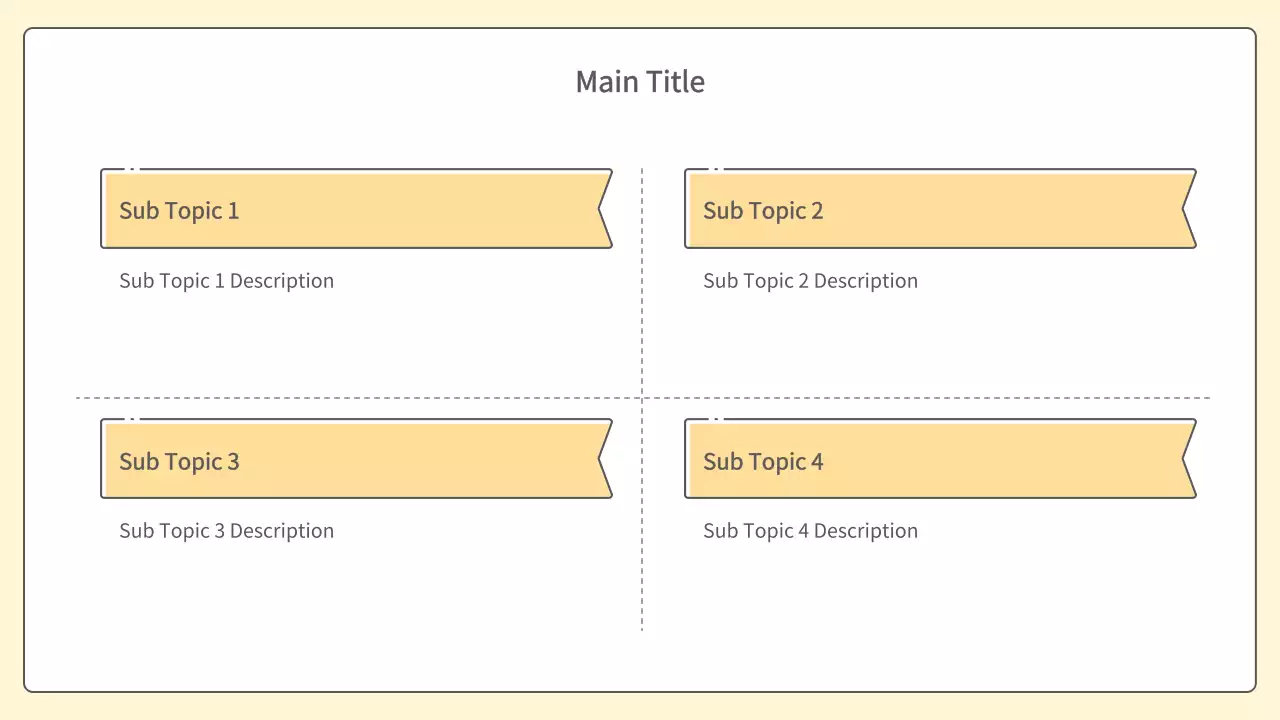Click the cream background outside the white frame
This screenshot has height=720, width=1280.
click(x=11, y=360)
